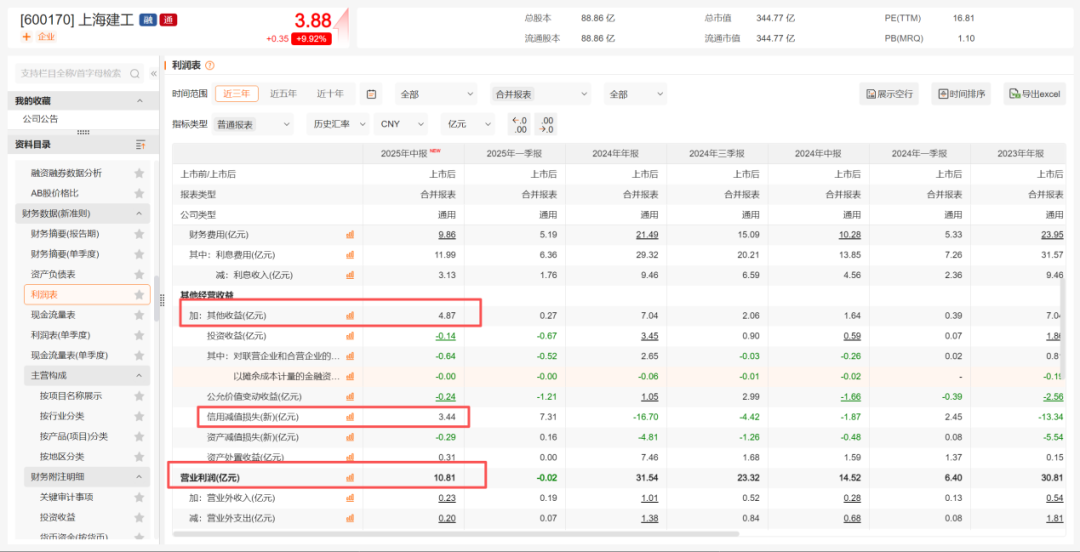Collapse the sidebar with double-chevron icon
1080x552 pixels.
pyautogui.click(x=154, y=73)
